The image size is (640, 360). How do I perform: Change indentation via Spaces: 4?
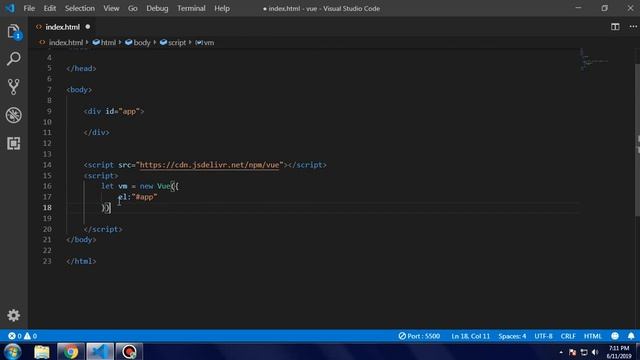coord(512,336)
